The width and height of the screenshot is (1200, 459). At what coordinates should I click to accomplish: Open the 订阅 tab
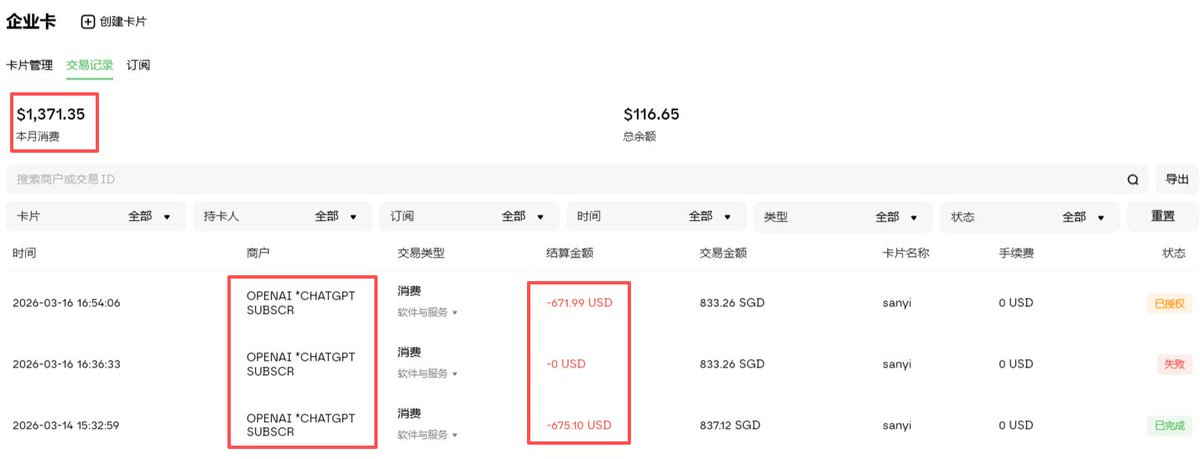(138, 65)
